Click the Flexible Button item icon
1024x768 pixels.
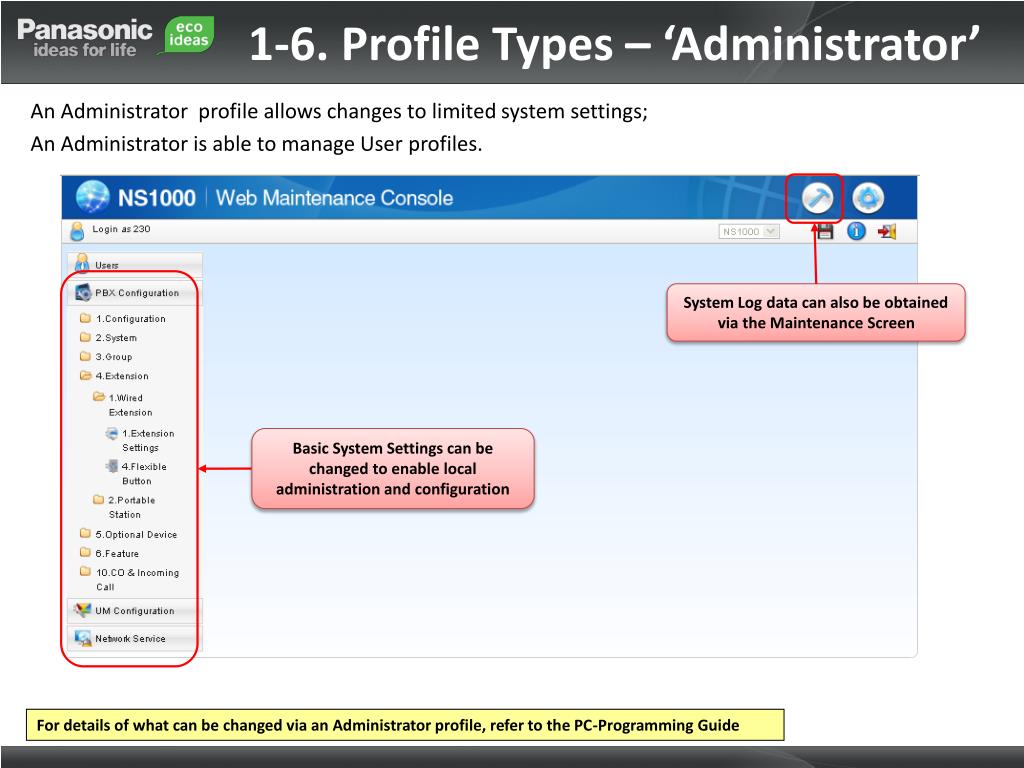click(x=112, y=466)
